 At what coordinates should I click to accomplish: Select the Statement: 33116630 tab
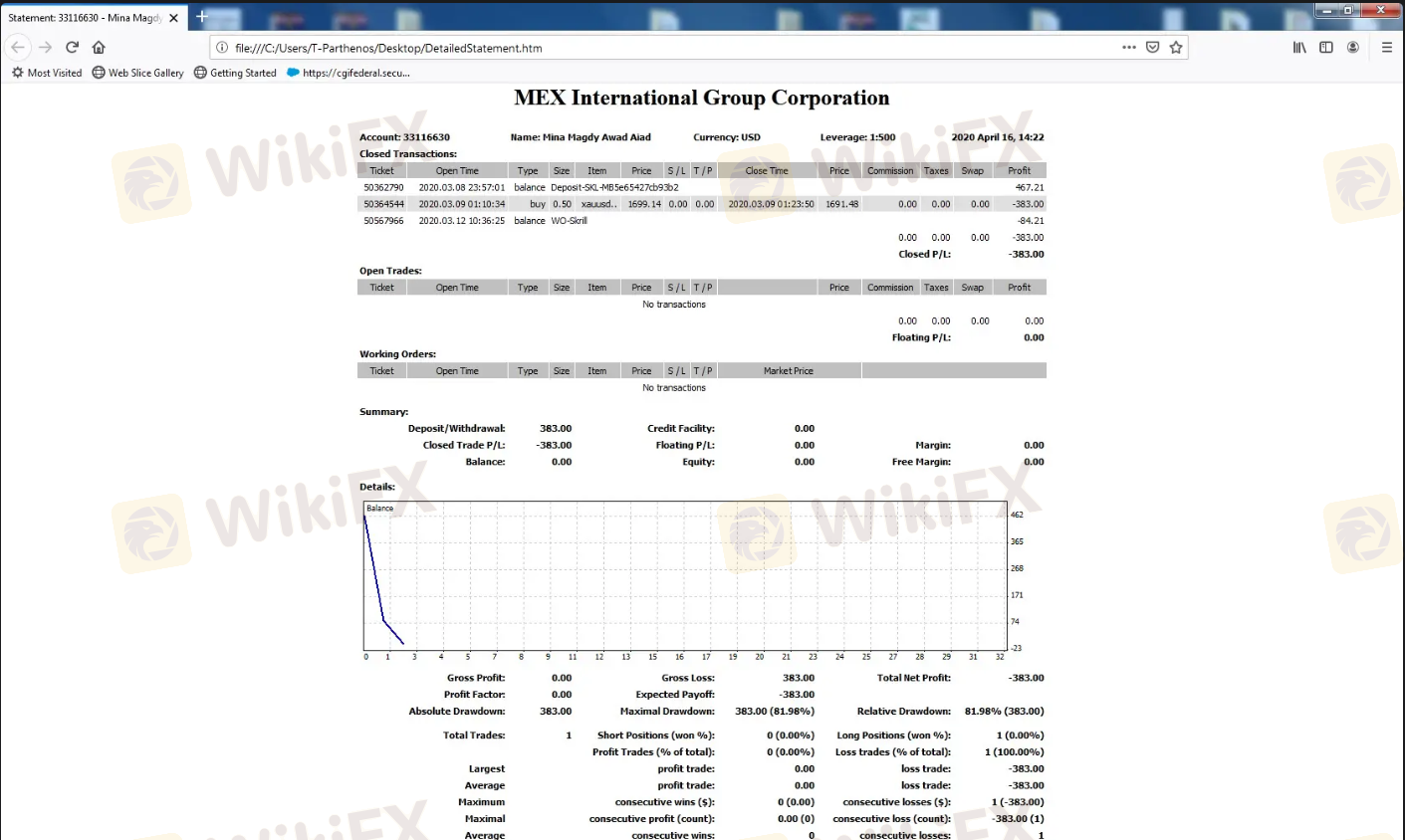coord(85,18)
